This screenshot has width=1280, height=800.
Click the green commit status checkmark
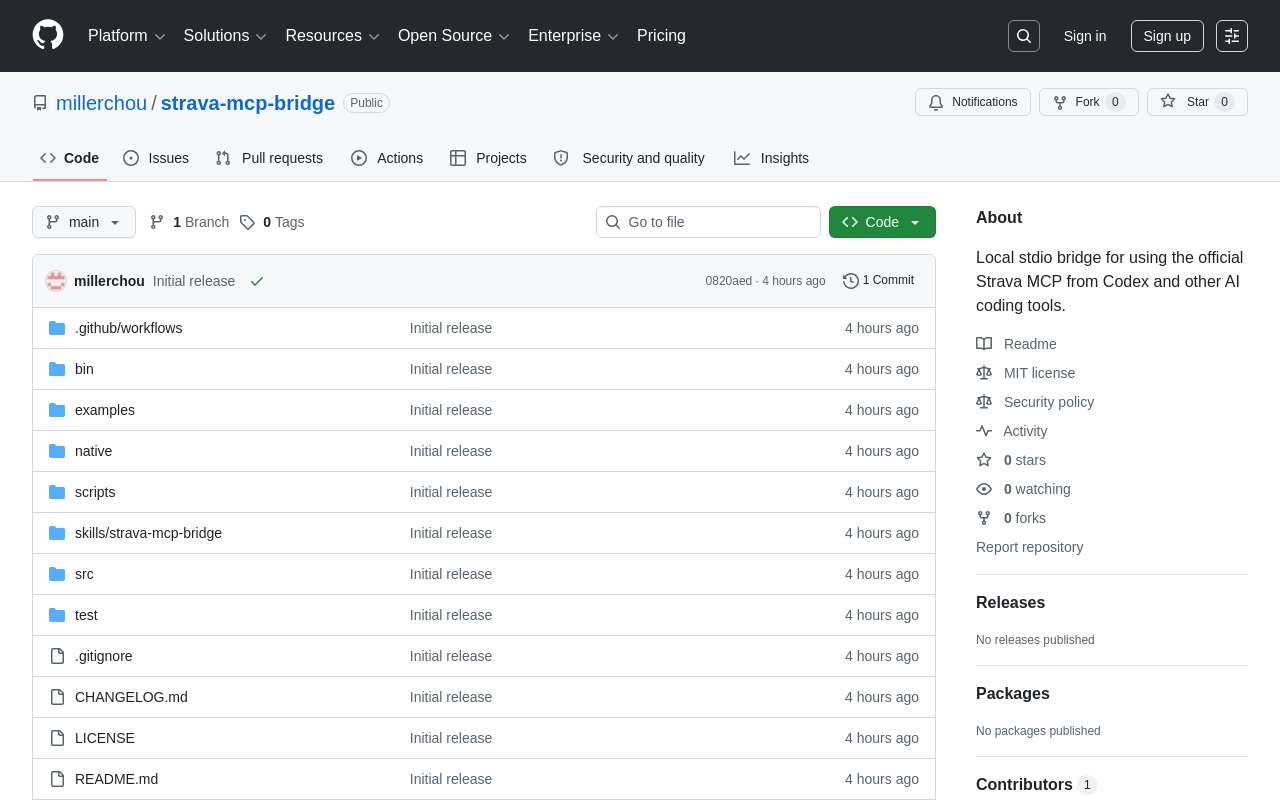257,281
